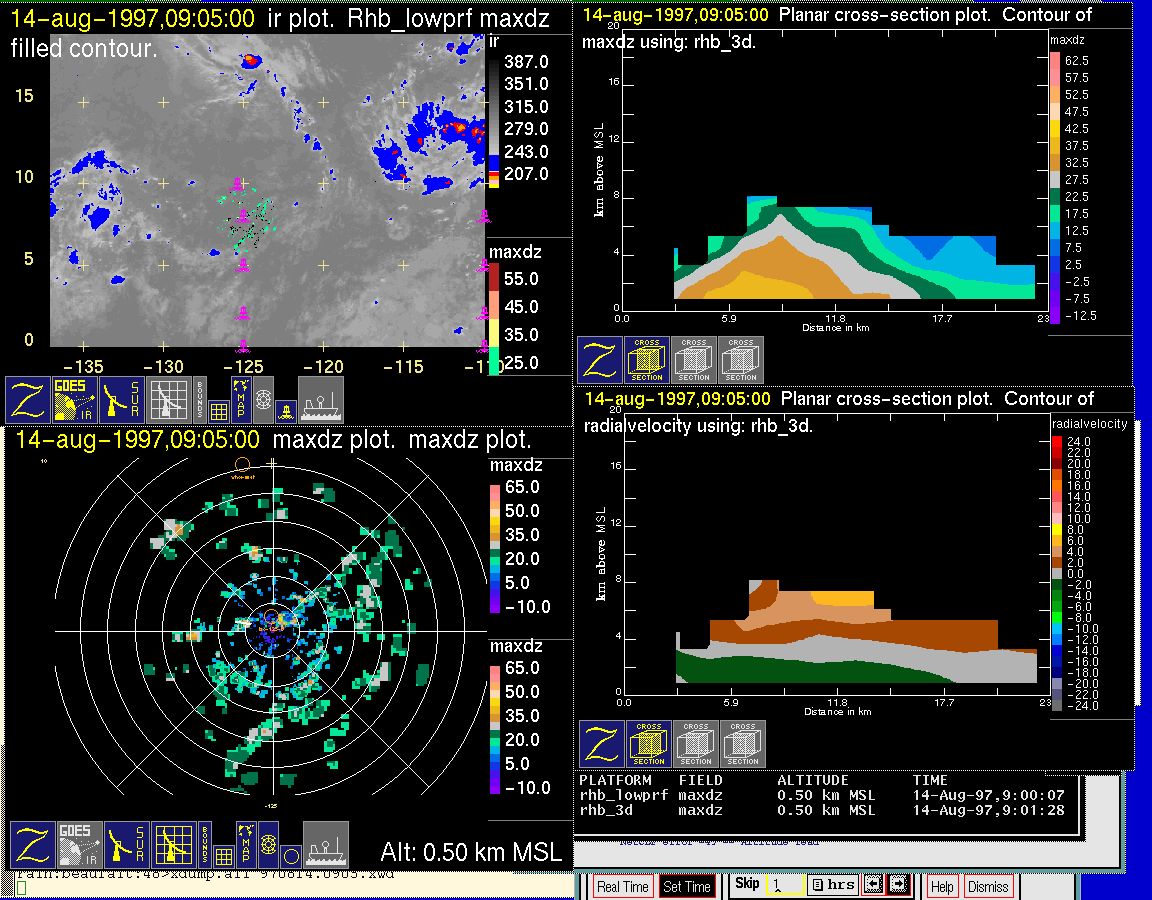Click the polar grid wheel icon in the bottom toolbar
Image resolution: width=1152 pixels, height=900 pixels.
point(268,845)
